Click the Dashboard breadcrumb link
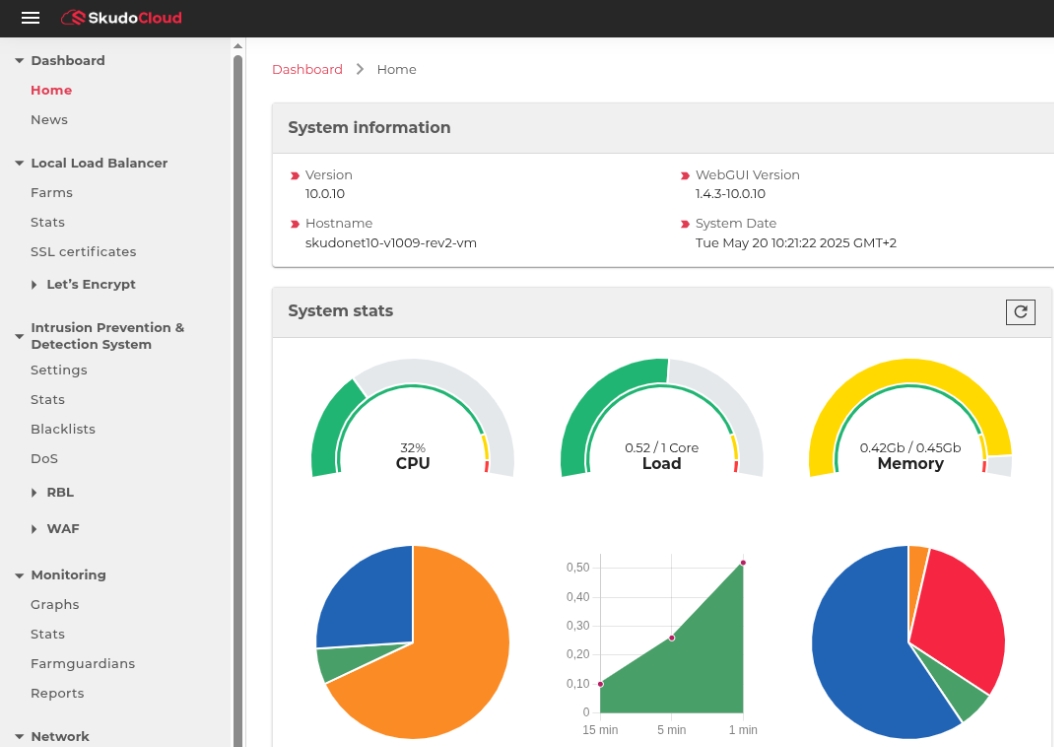Viewport: 1054px width, 747px height. click(307, 70)
